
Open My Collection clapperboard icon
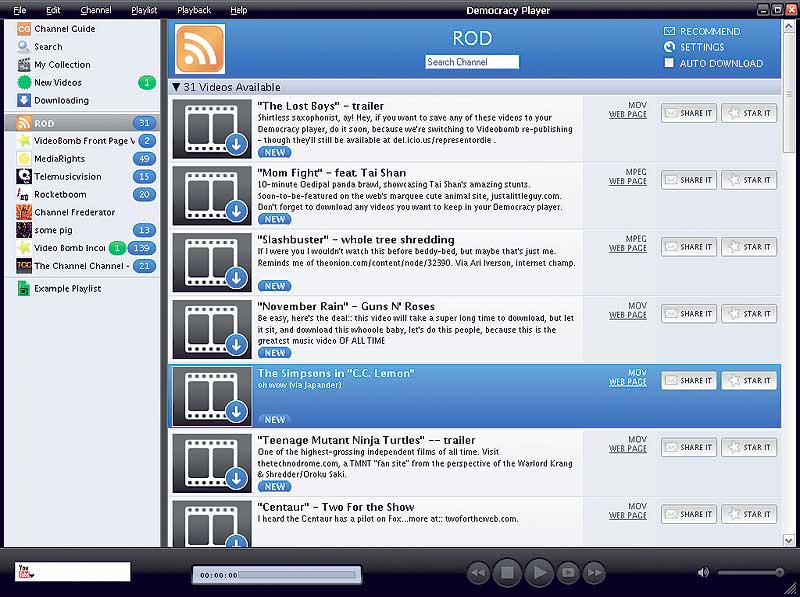coord(24,65)
